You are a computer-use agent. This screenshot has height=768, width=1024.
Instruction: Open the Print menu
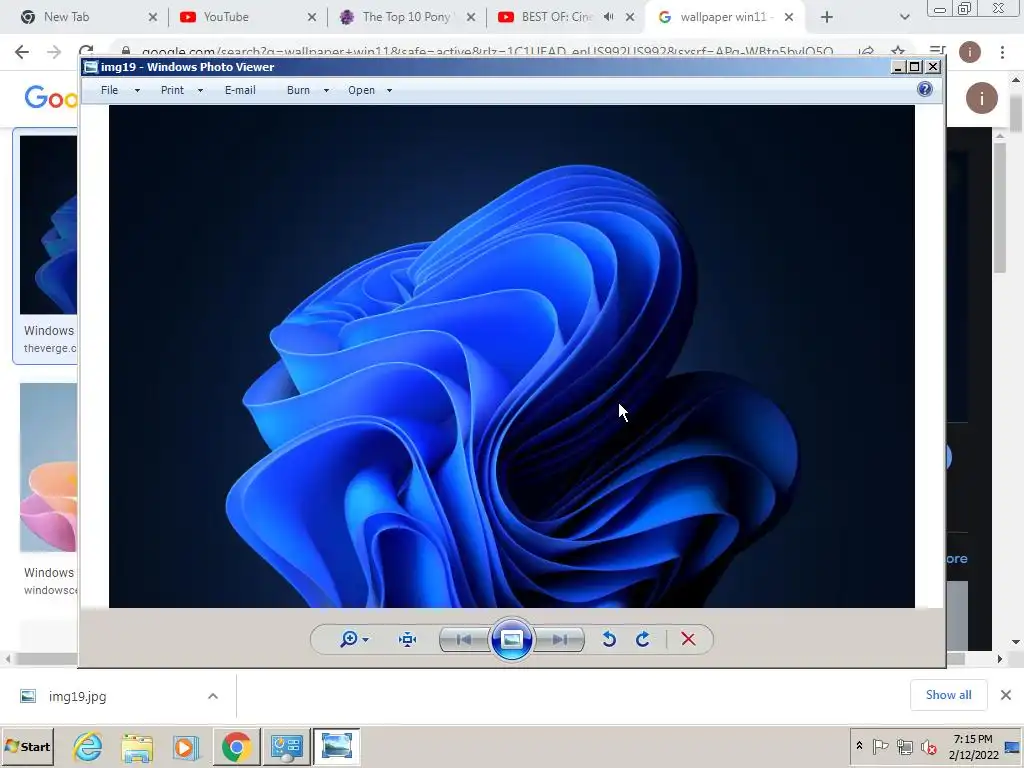[172, 90]
